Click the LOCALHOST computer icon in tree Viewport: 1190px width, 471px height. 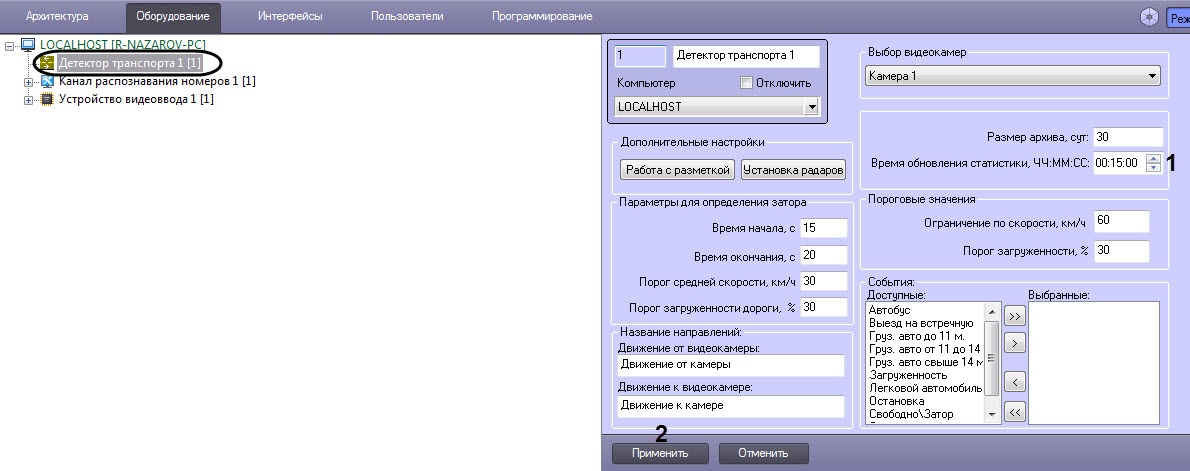pyautogui.click(x=28, y=45)
